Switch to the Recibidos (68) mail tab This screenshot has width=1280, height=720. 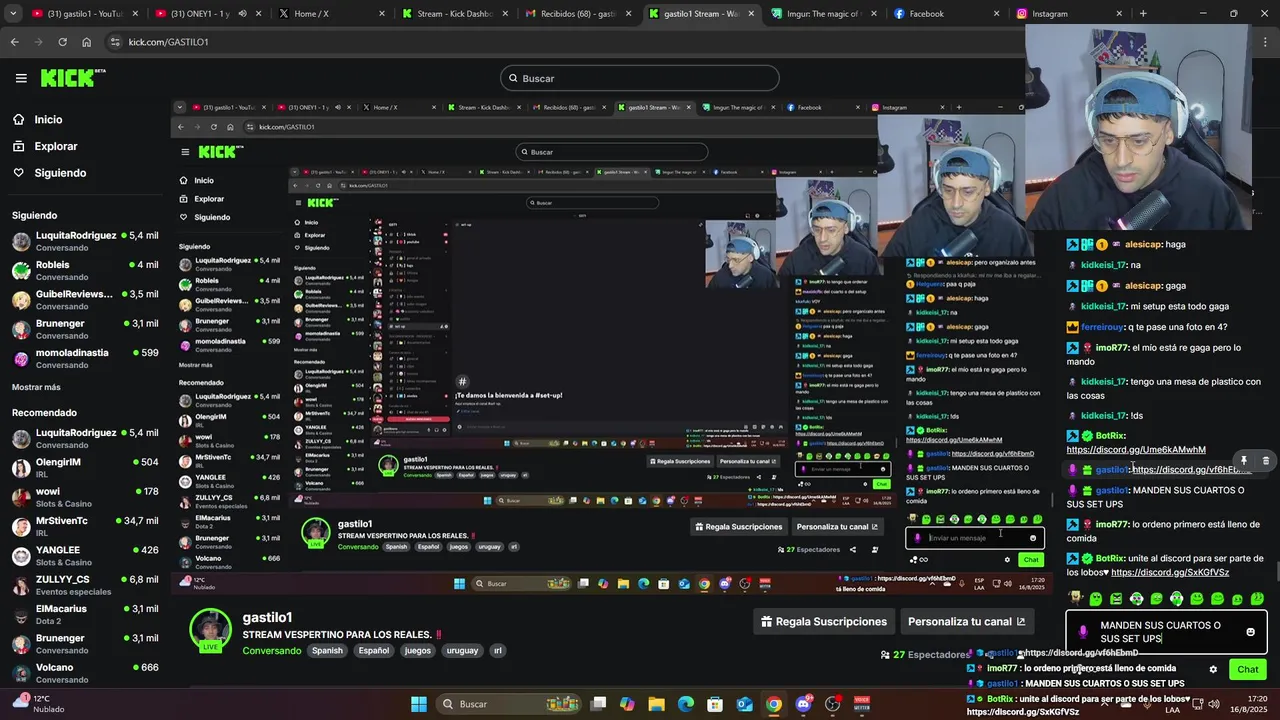pyautogui.click(x=578, y=14)
